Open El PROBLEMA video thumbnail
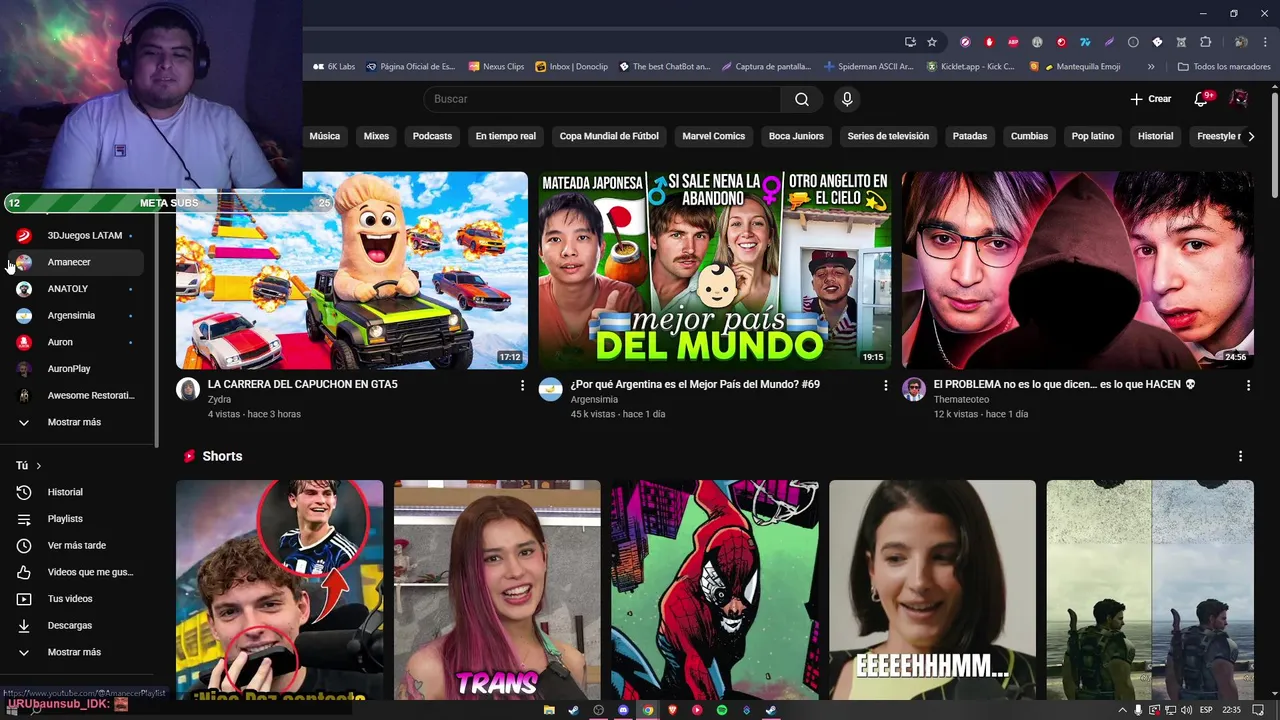 [1077, 270]
